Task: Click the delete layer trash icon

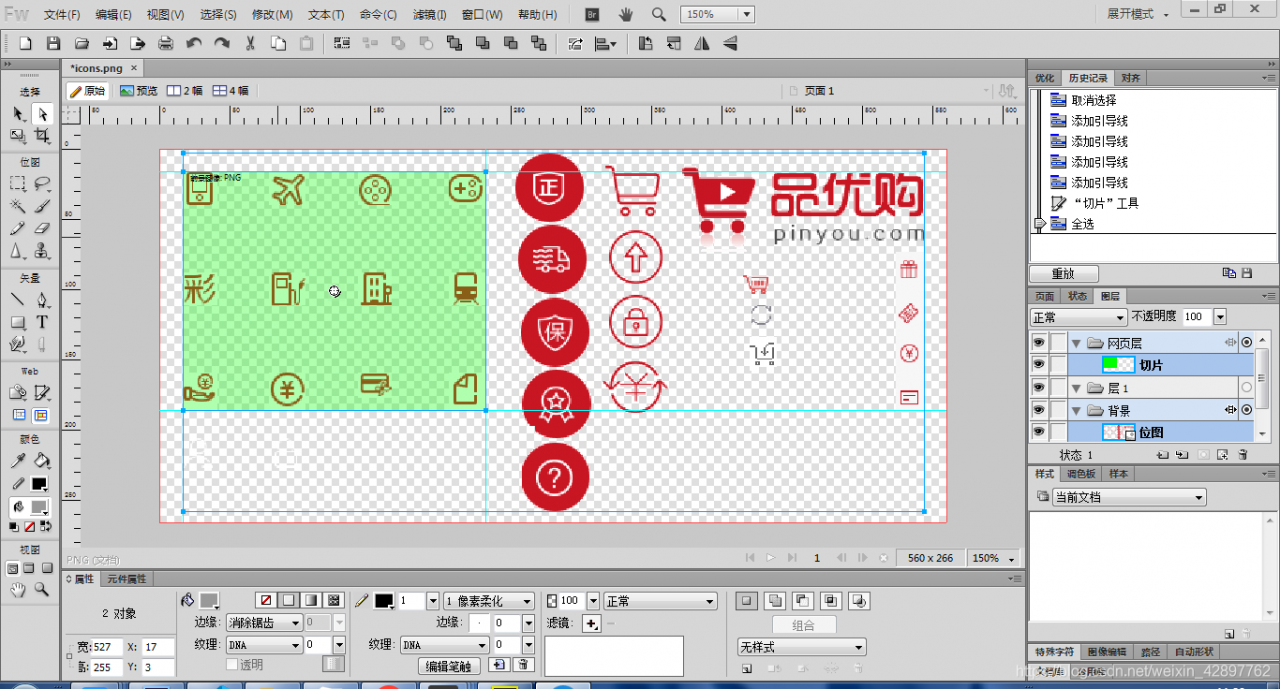Action: 1243,455
